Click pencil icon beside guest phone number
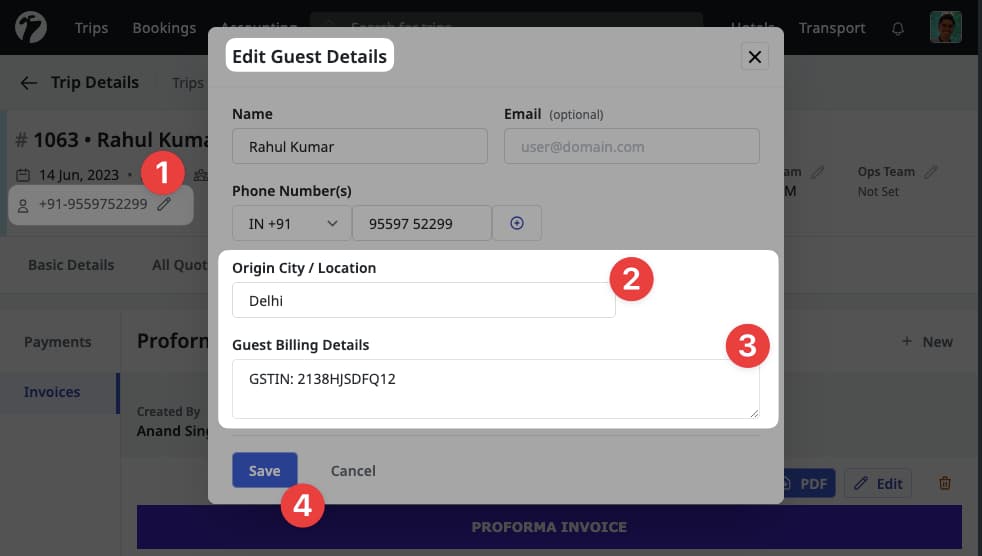Viewport: 982px width, 556px height. pos(164,204)
